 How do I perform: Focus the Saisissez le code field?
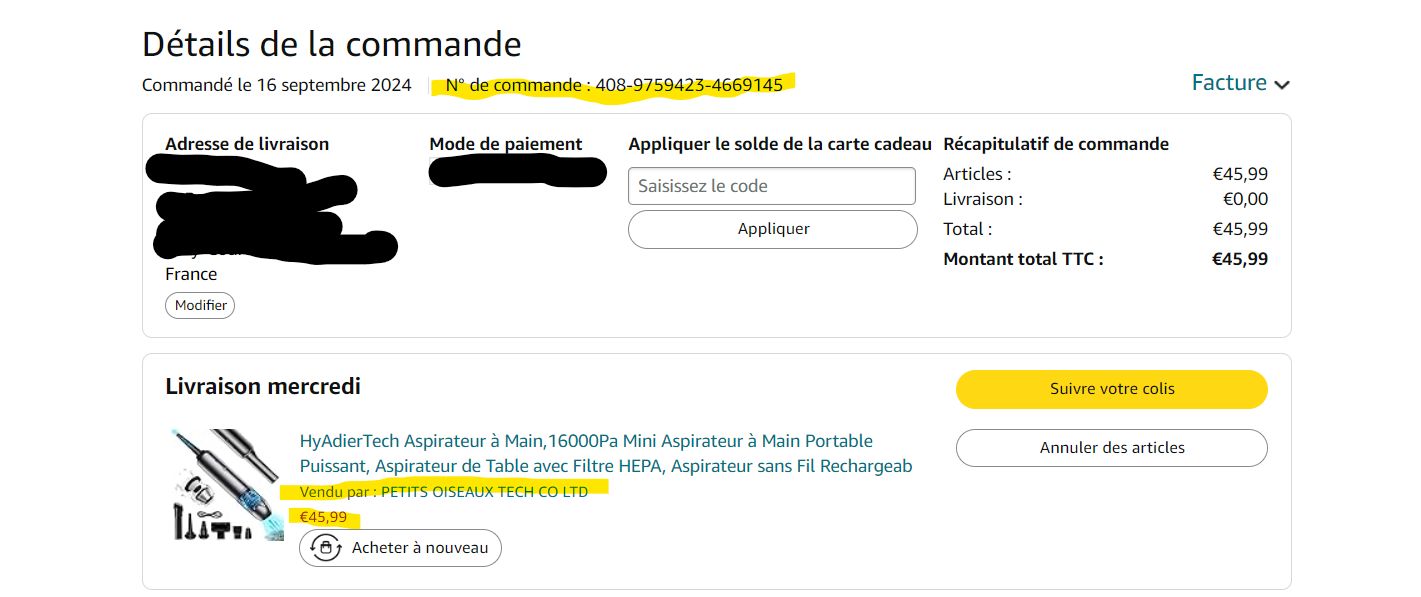[771, 186]
